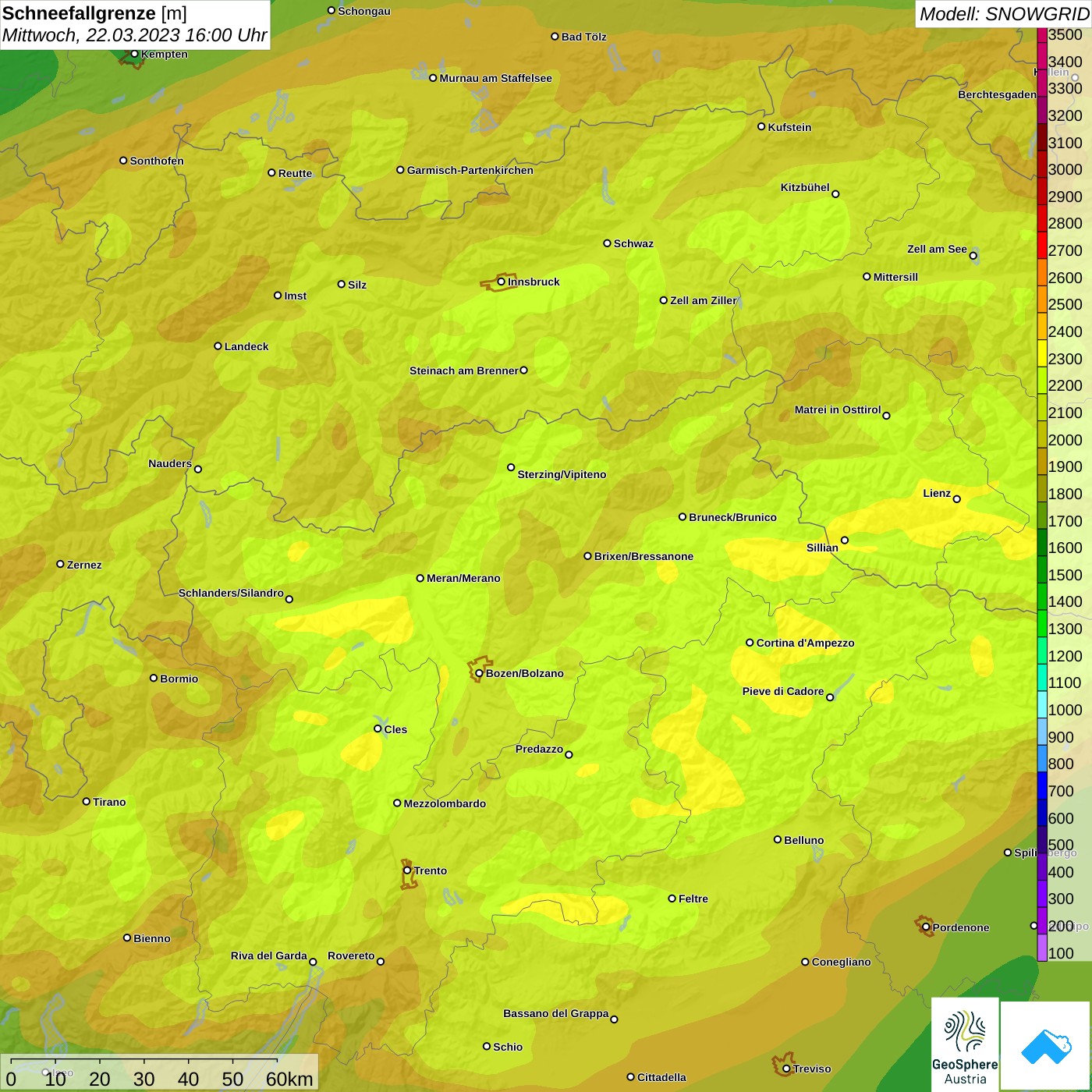Click the Reutte label
Screen dimensions: 1092x1092
coord(295,173)
